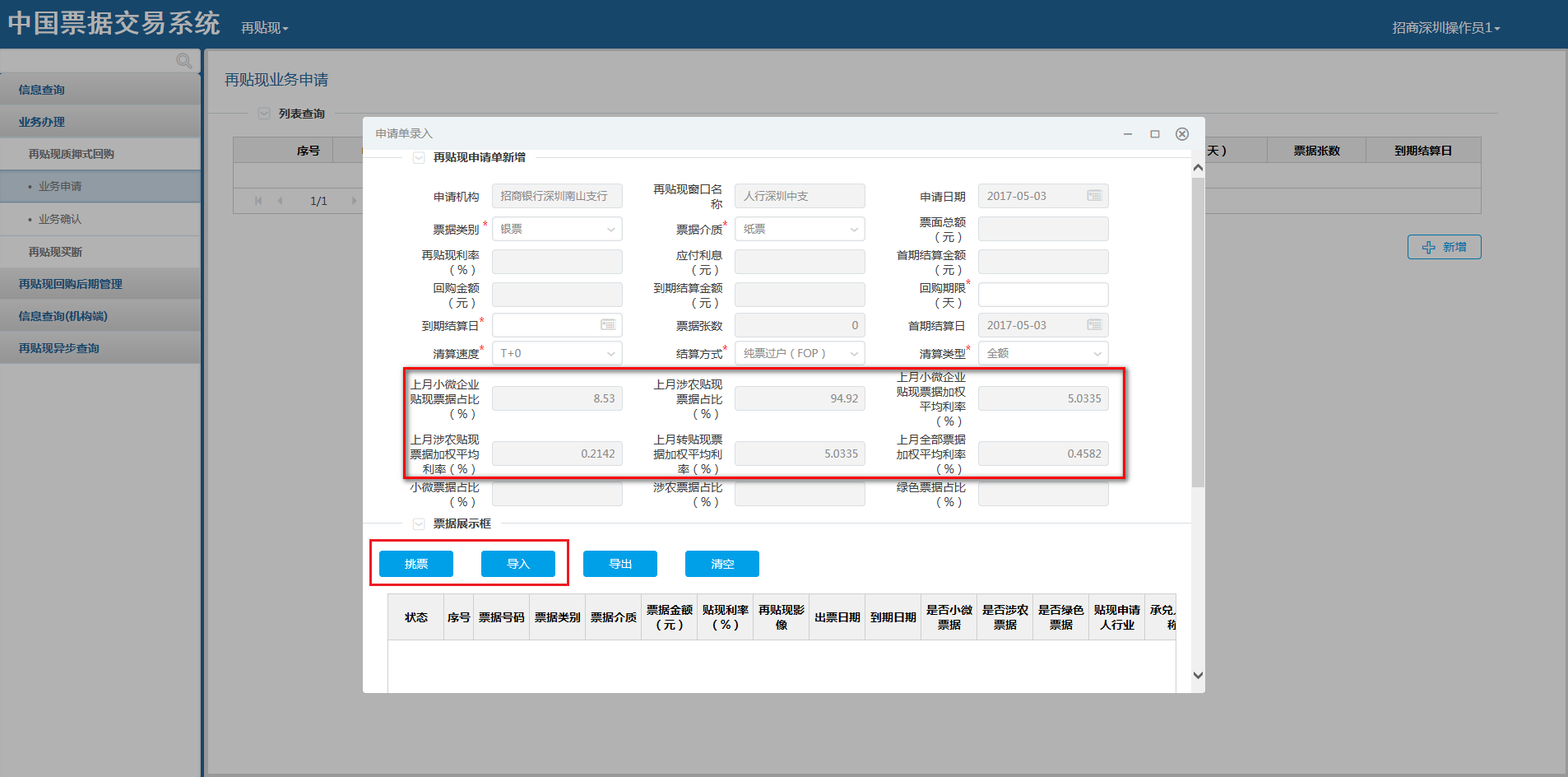Collapse the 再贴现申请单新增 section
Image resolution: width=1568 pixels, height=777 pixels.
pos(419,157)
